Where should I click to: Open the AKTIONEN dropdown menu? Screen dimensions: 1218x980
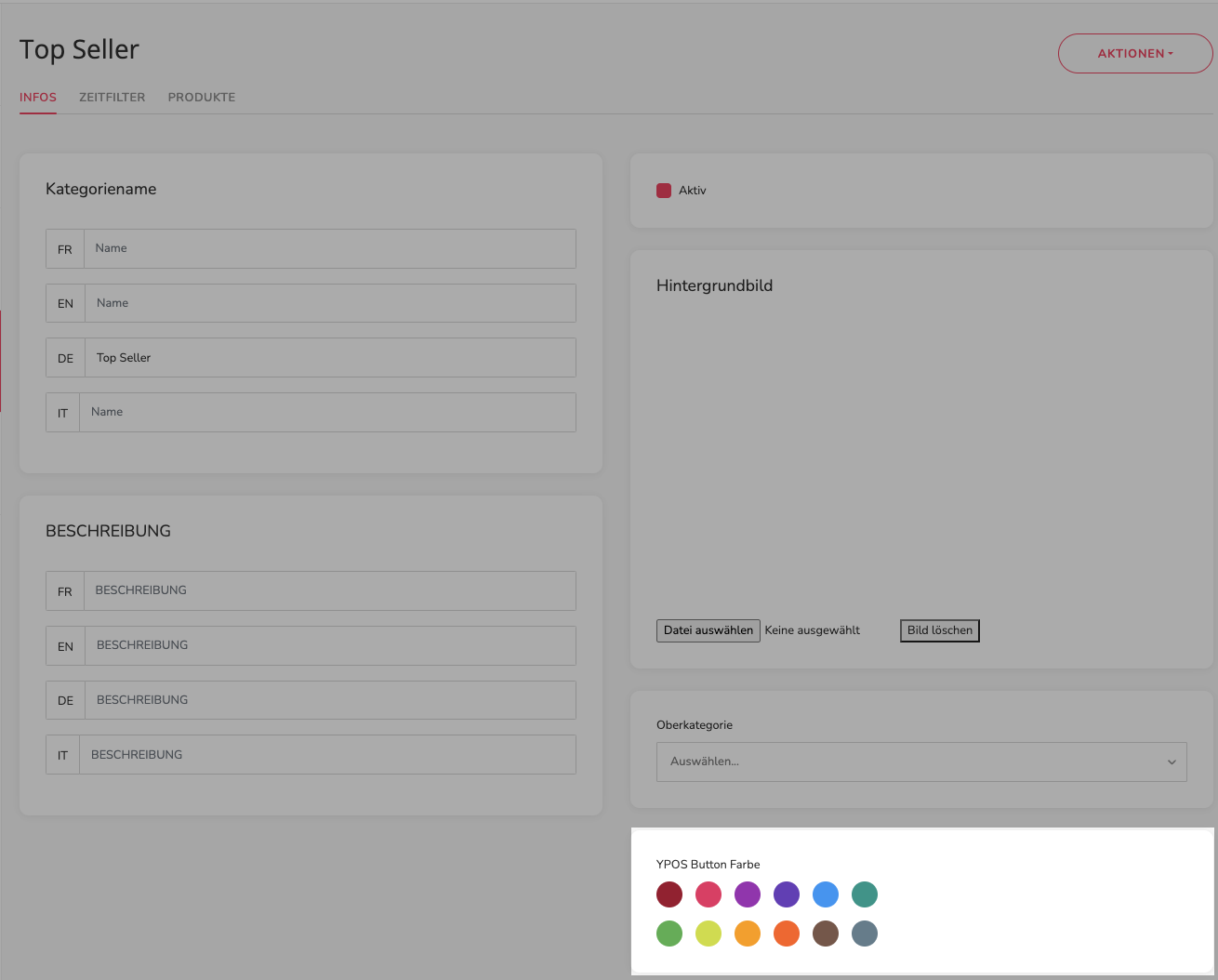(1135, 53)
